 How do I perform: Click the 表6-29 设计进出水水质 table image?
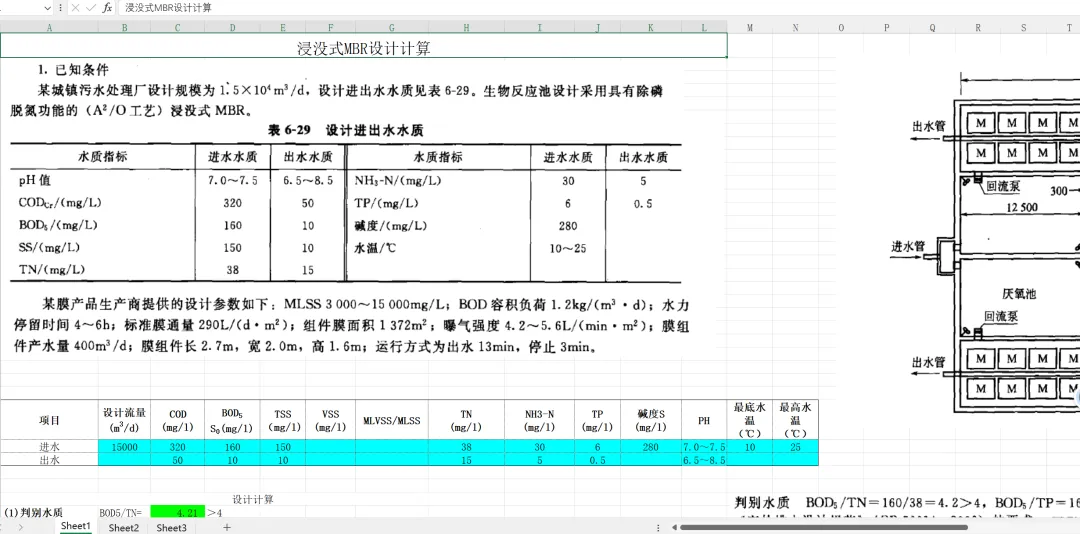click(x=346, y=204)
